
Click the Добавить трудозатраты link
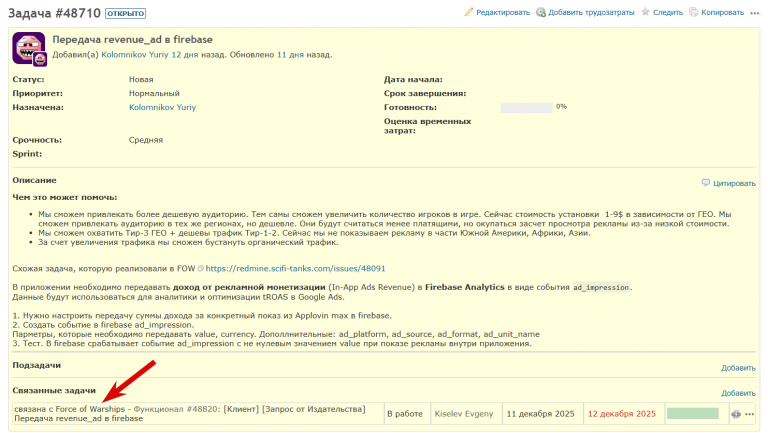591,12
